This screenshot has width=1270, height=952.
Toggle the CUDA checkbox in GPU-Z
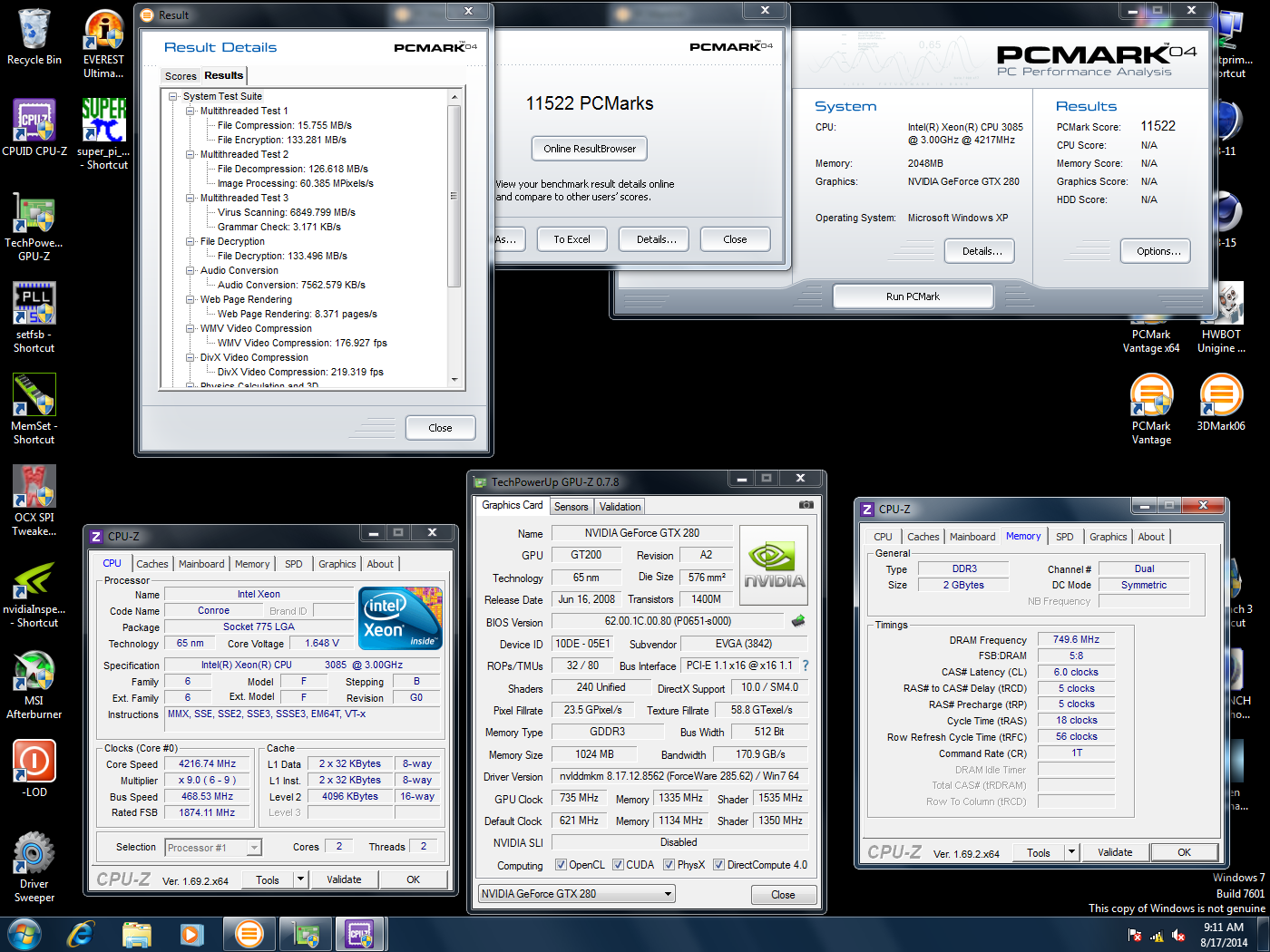pyautogui.click(x=618, y=865)
